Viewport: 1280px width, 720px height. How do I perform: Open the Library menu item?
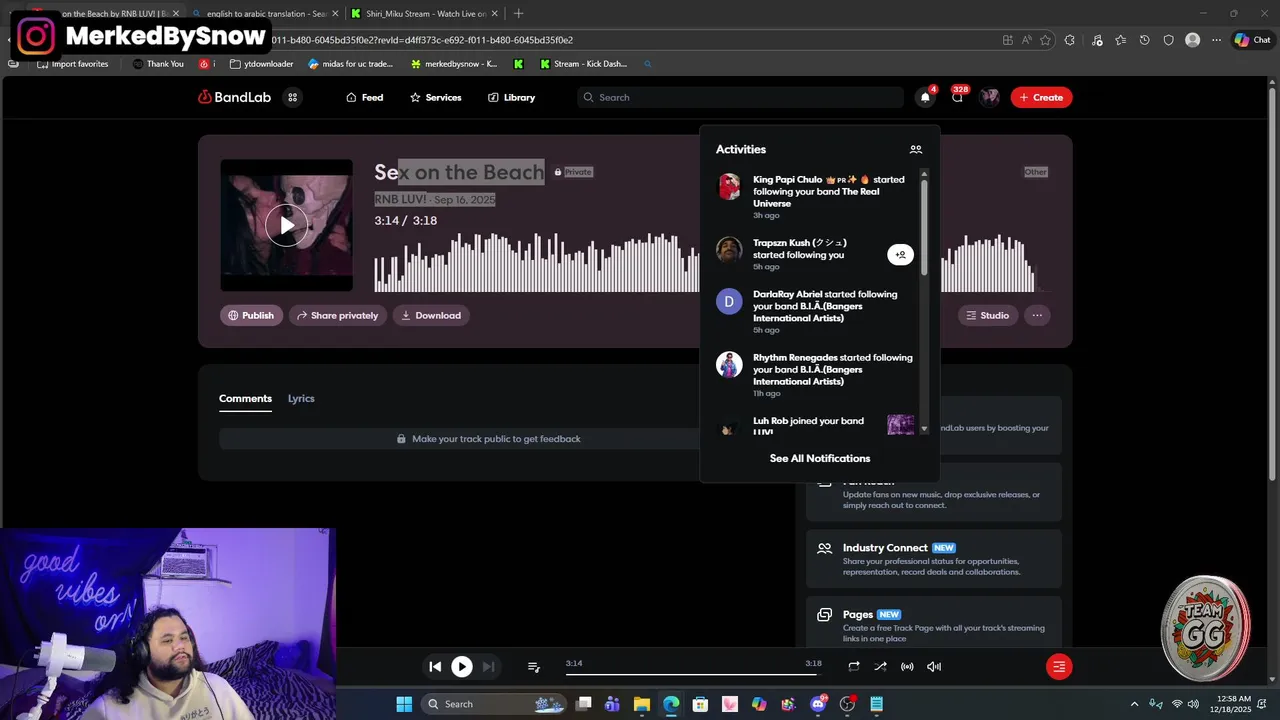[x=512, y=97]
